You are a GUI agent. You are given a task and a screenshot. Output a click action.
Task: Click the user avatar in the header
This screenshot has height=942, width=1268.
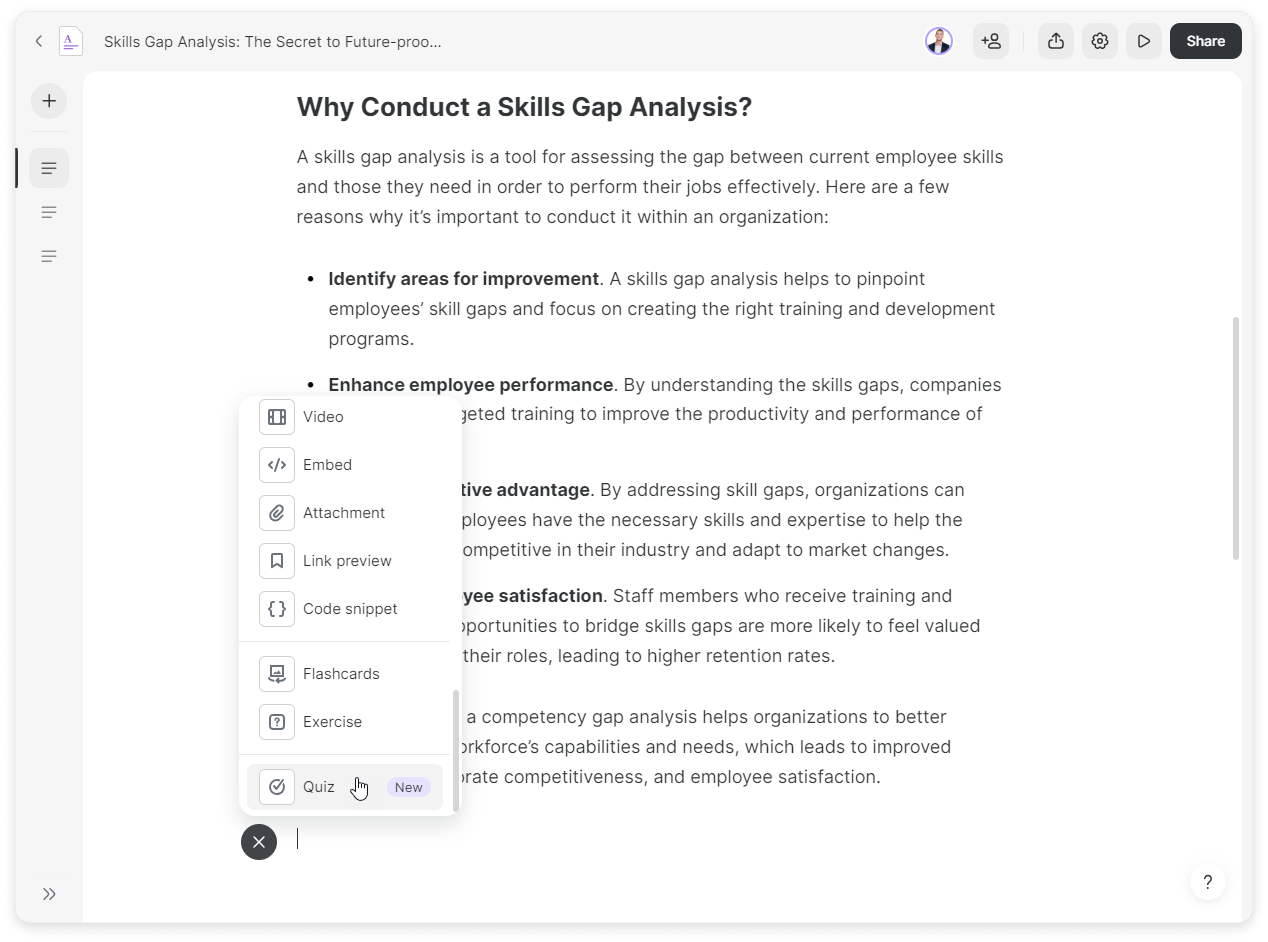(x=939, y=41)
